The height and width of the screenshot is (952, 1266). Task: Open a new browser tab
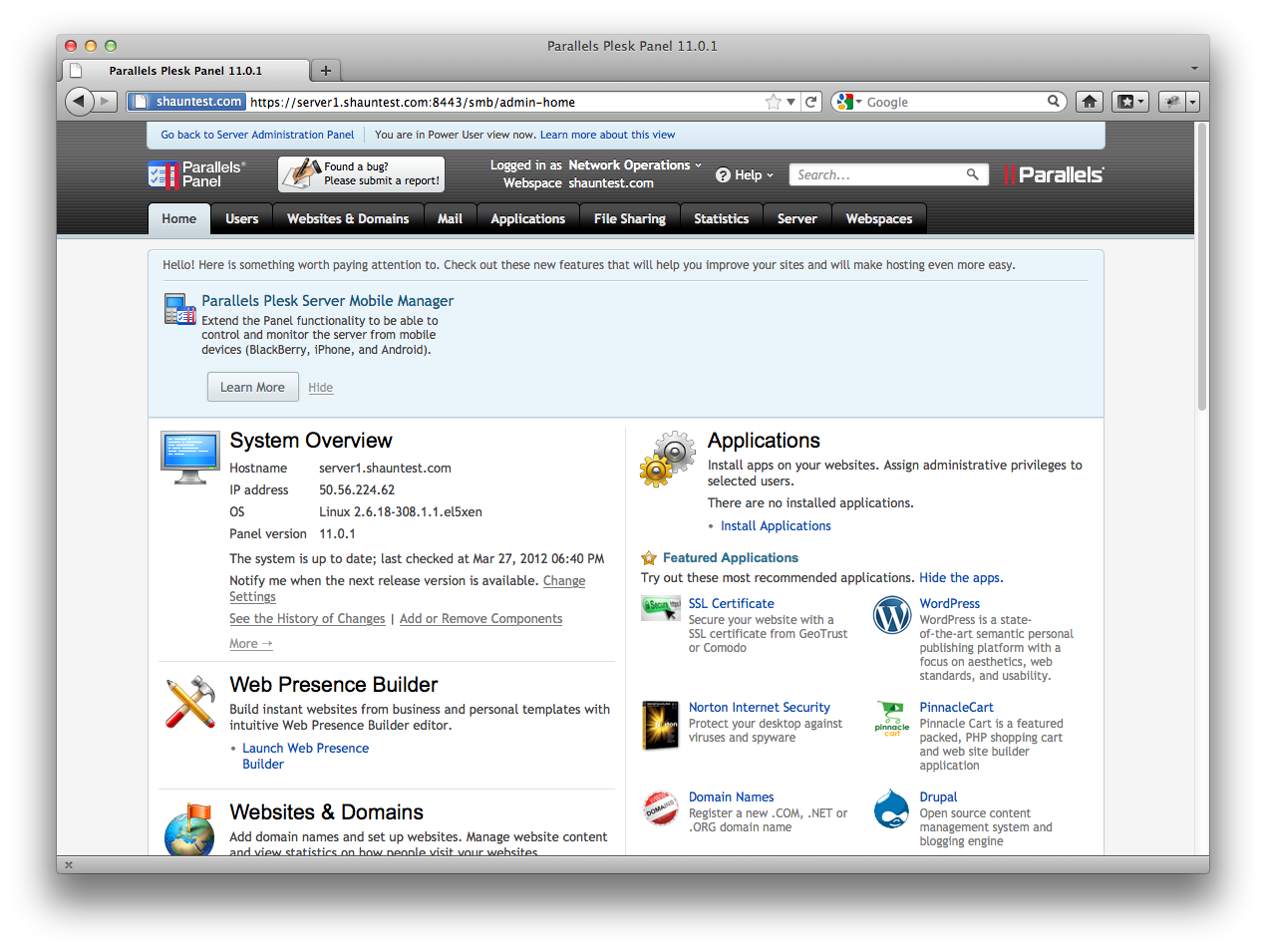[325, 71]
